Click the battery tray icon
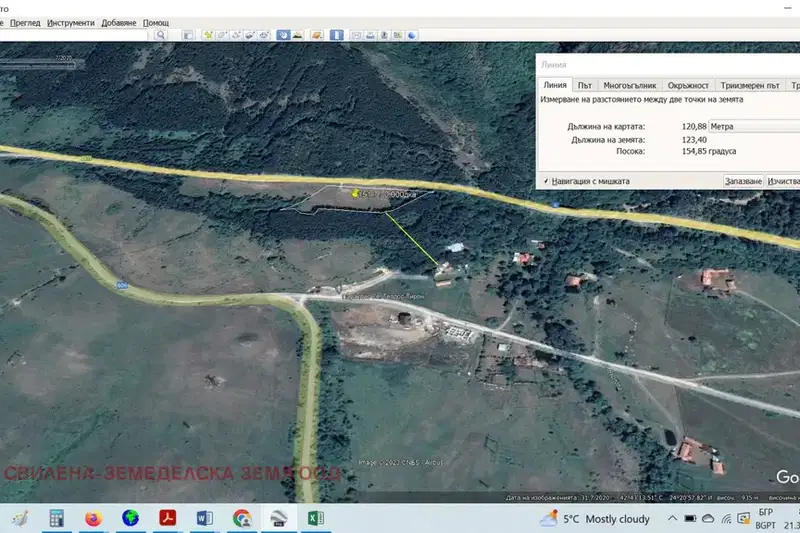The width and height of the screenshot is (800, 533). tap(690, 519)
